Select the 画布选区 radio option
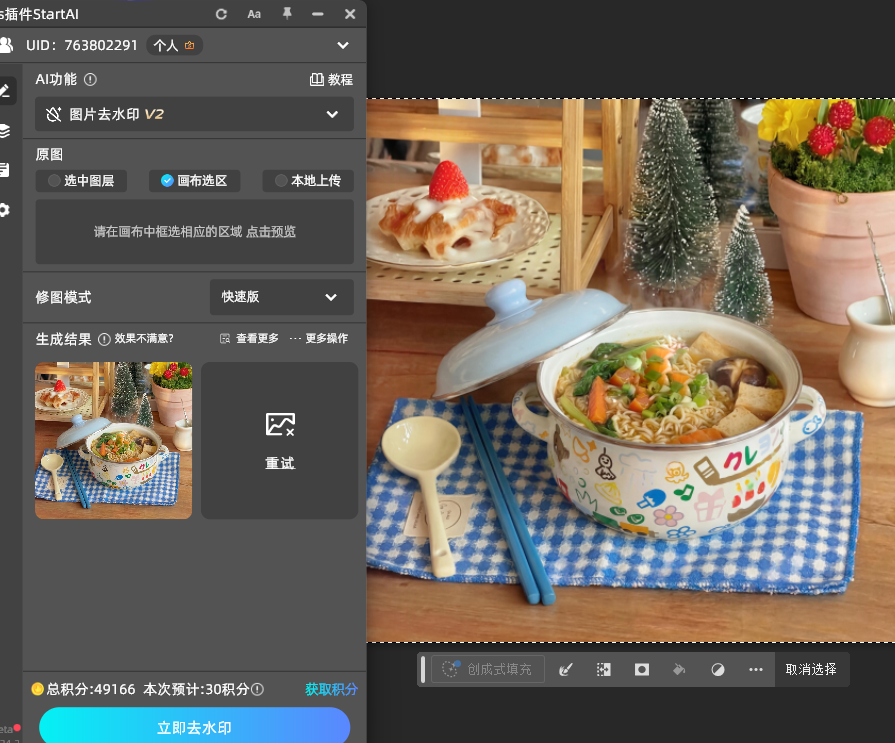 click(x=194, y=181)
